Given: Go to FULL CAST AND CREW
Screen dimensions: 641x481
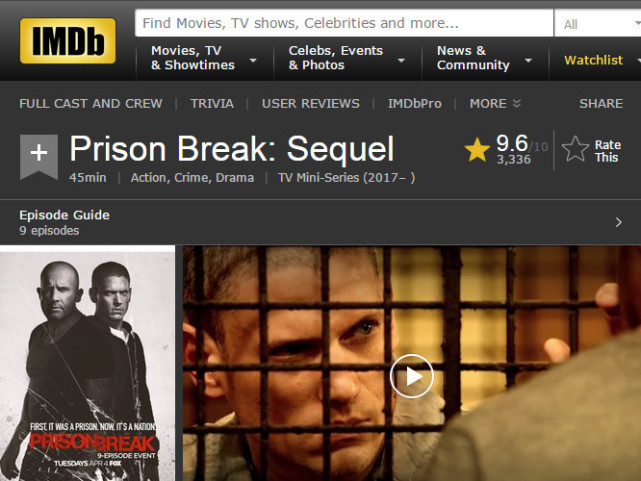Looking at the screenshot, I should [91, 103].
